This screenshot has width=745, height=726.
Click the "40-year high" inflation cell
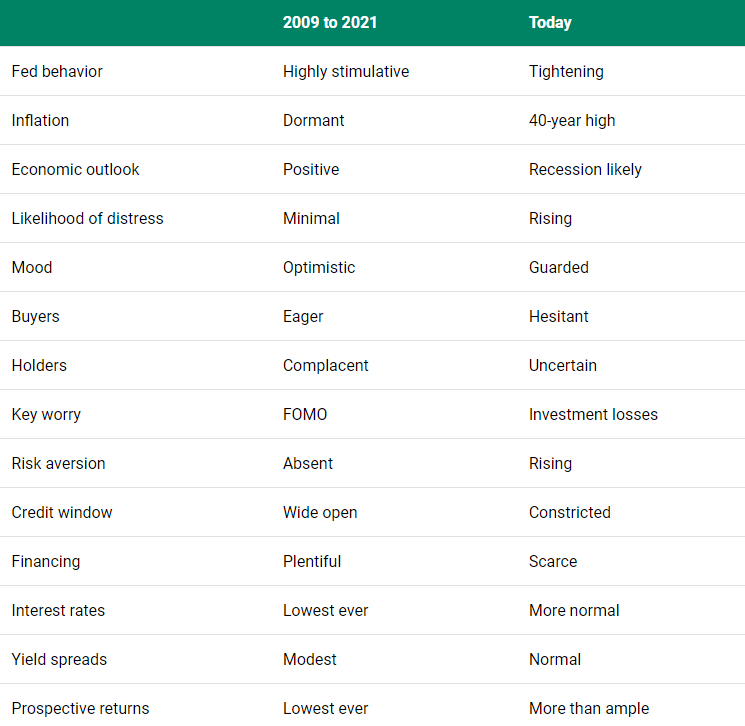(x=572, y=120)
